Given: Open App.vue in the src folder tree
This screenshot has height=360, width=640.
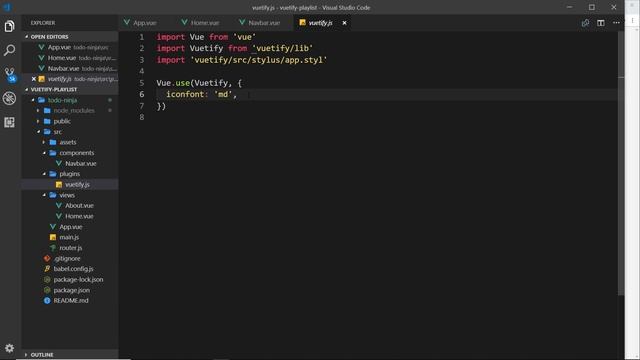Looking at the screenshot, I should pos(70,227).
